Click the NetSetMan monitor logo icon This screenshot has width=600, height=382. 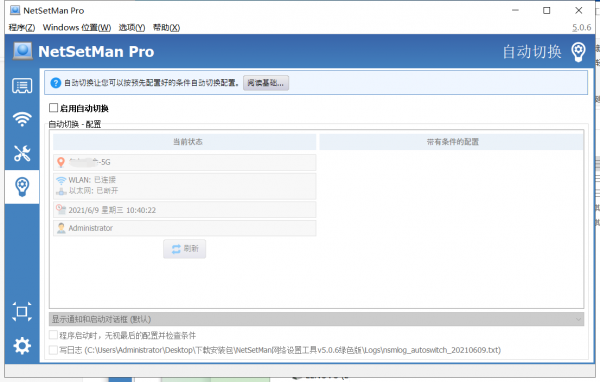point(23,51)
